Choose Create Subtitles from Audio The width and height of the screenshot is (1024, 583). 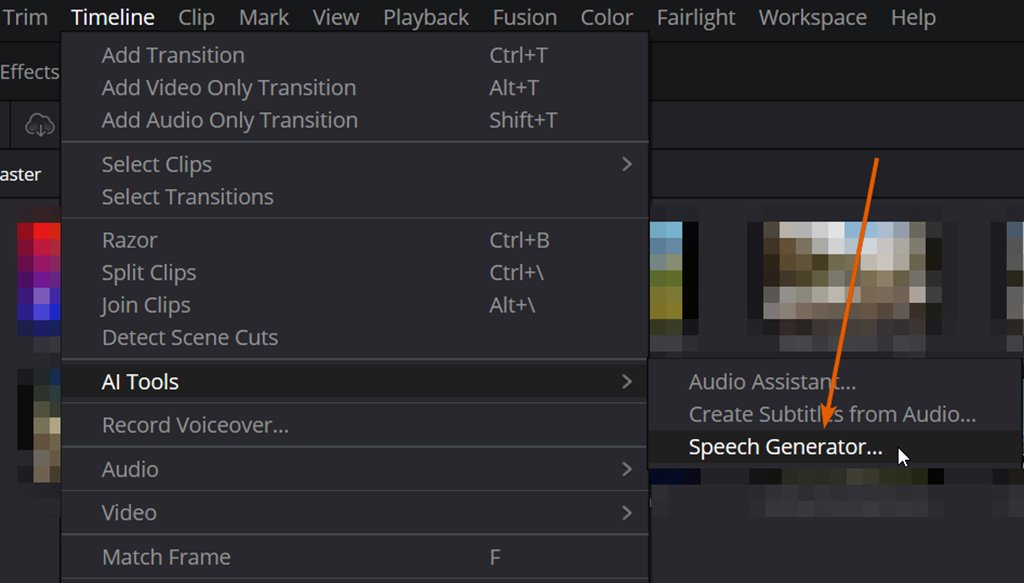tap(832, 414)
